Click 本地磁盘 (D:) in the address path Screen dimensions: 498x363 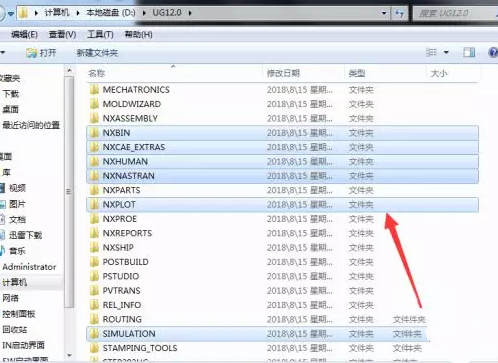[x=111, y=13]
